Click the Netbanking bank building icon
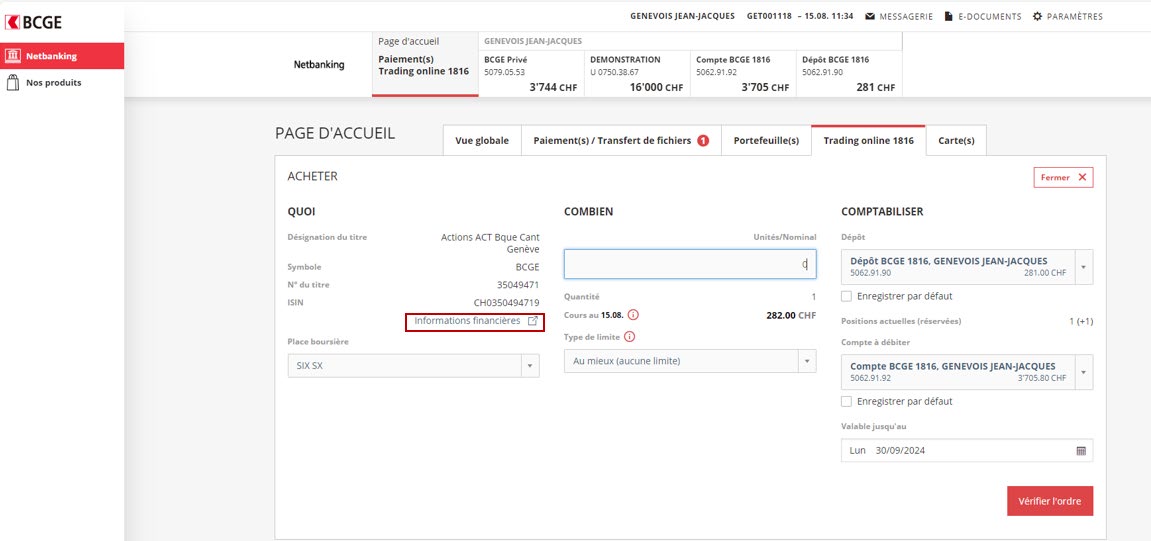Viewport: 1151px width, 541px height. tap(12, 56)
